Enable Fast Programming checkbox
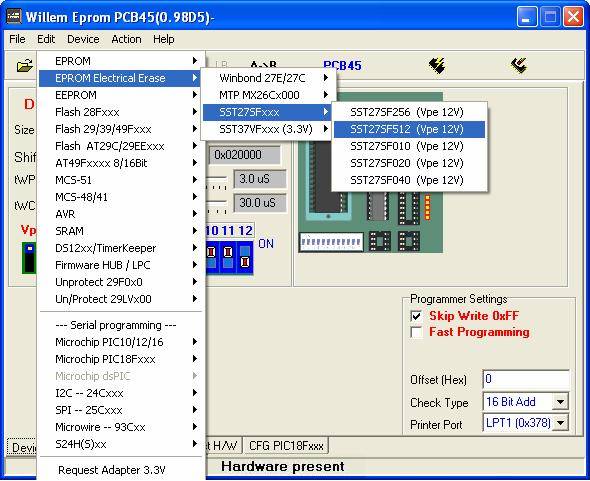 pyautogui.click(x=416, y=332)
